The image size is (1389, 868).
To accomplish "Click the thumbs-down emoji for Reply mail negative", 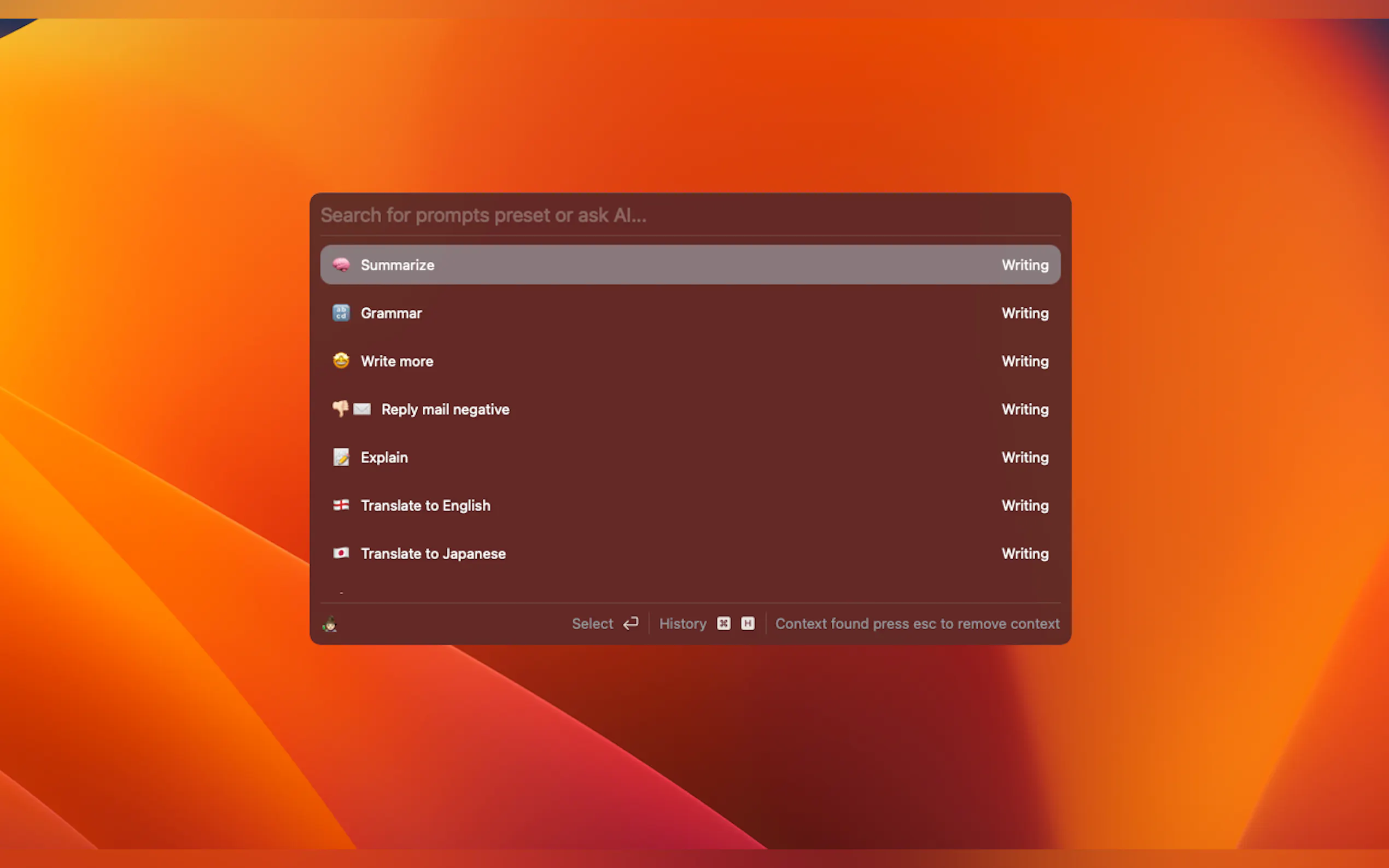I will coord(340,409).
